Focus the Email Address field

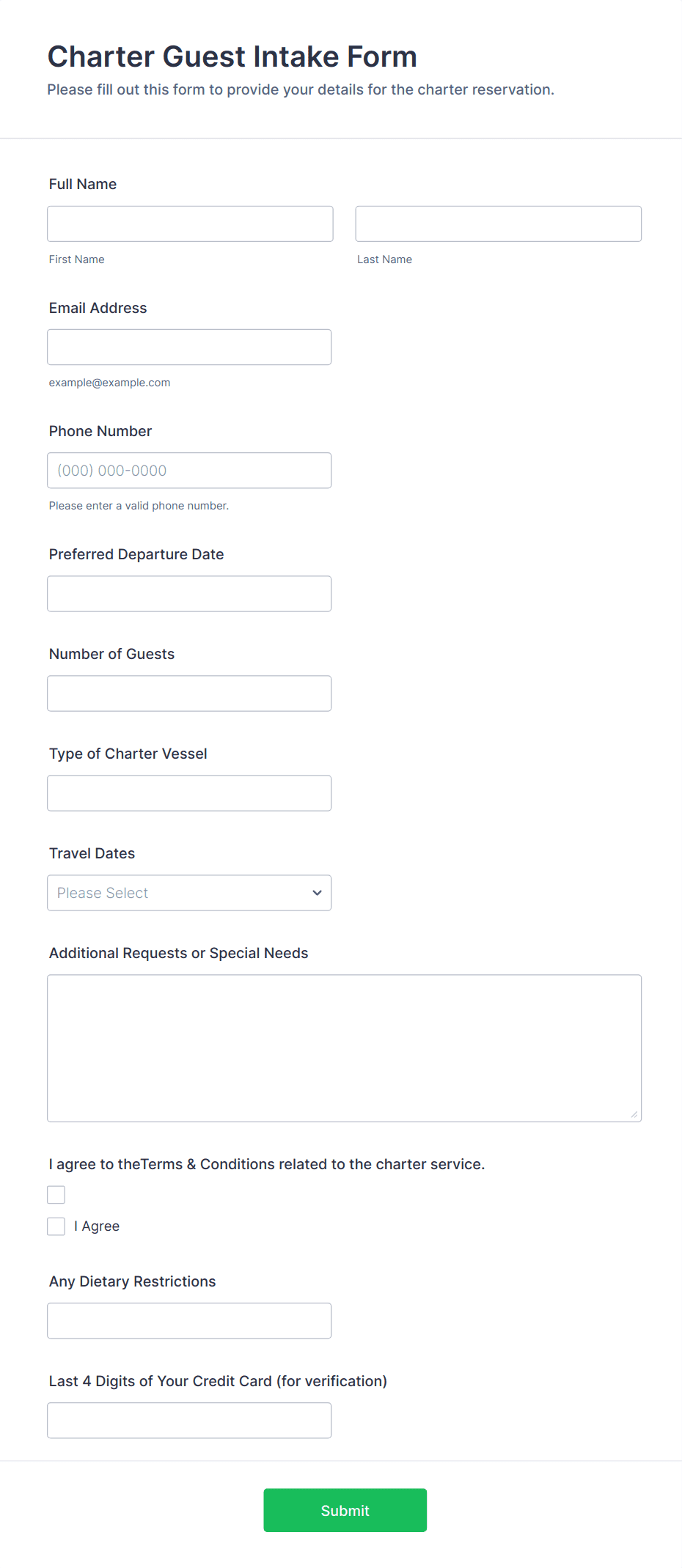(189, 347)
